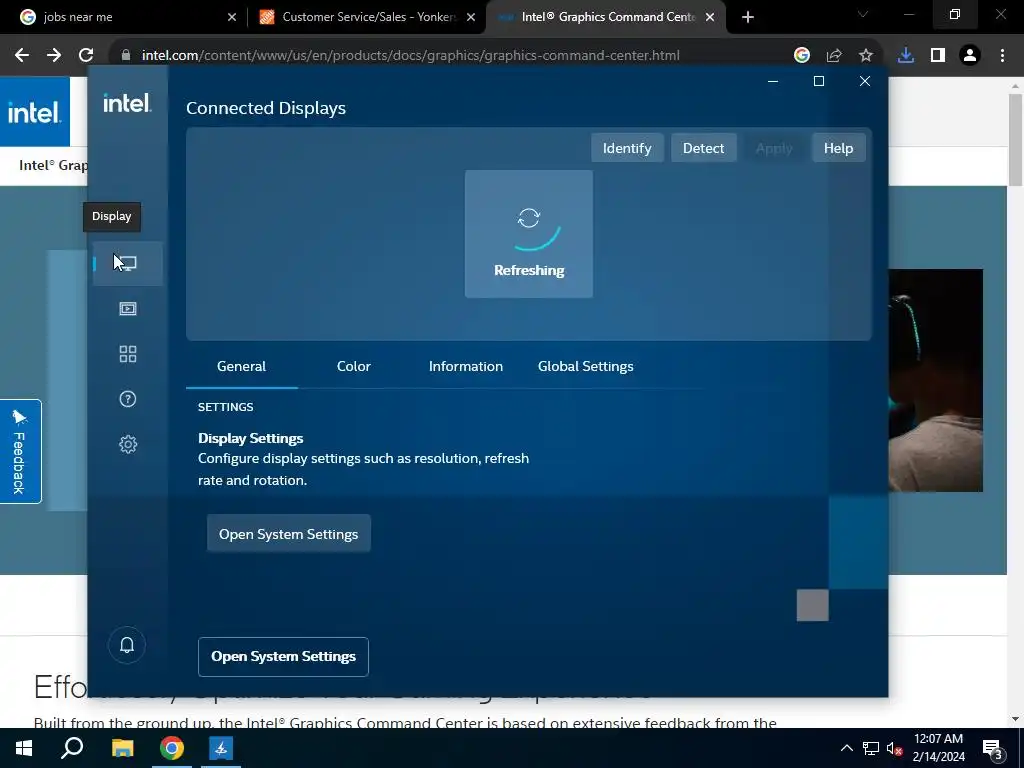Screen dimensions: 1024x768
Task: Click the SETTINGS section label
Action: 226,407
